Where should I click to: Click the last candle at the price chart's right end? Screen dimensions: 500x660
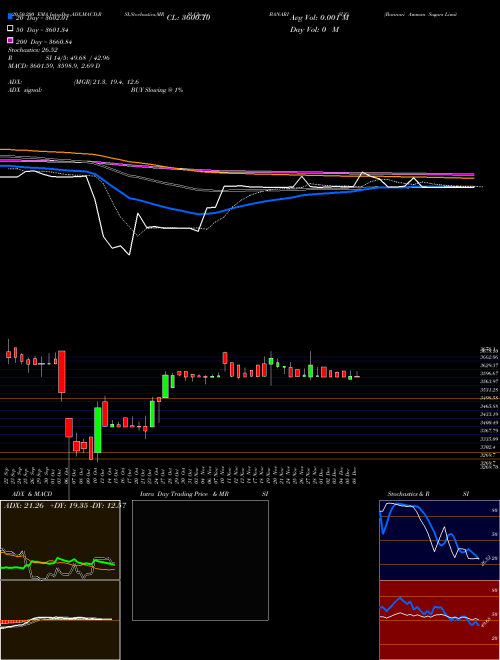coord(357,377)
